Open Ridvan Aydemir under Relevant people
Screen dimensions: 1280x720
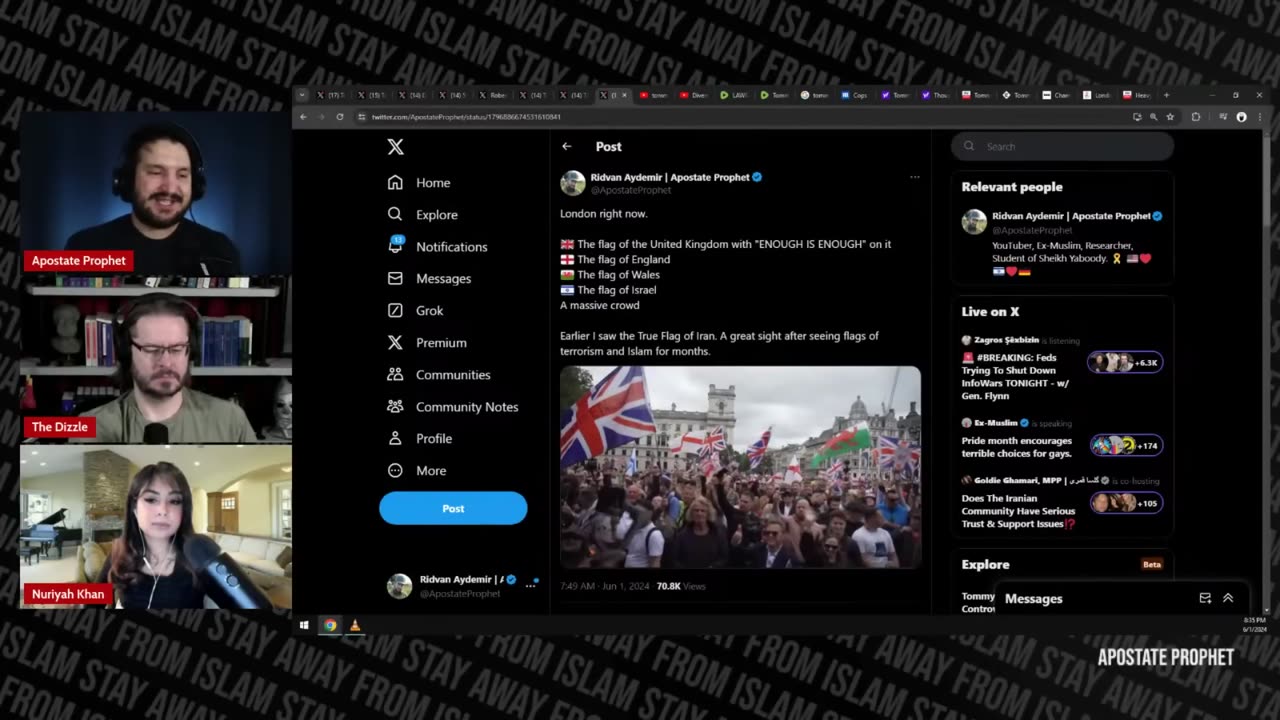point(1071,216)
